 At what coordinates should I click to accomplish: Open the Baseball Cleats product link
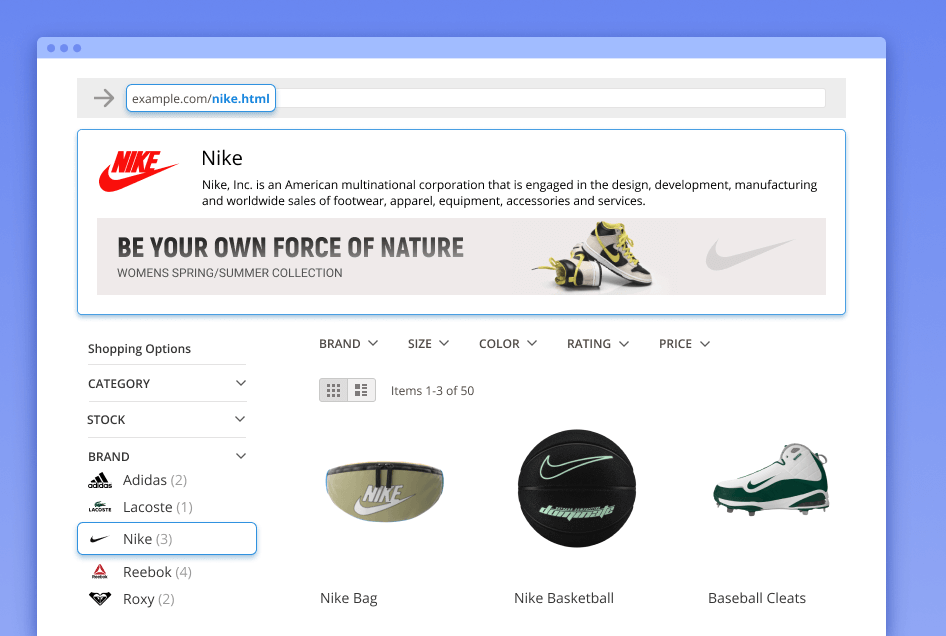coord(757,598)
